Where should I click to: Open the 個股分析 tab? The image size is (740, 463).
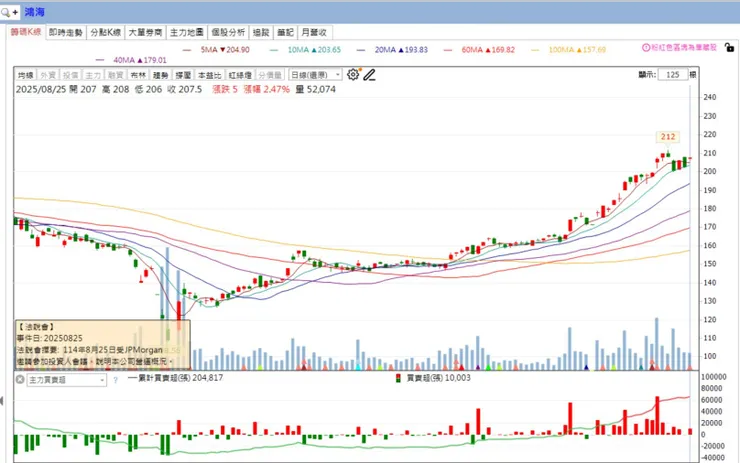coord(228,32)
